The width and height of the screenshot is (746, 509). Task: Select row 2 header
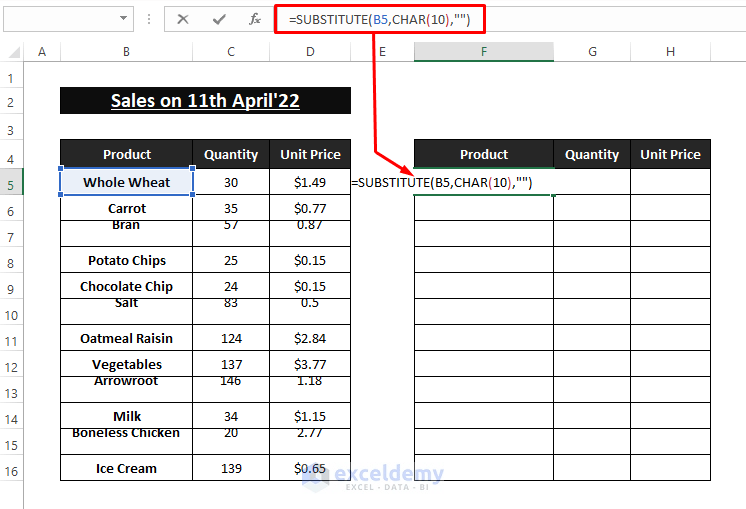point(11,102)
